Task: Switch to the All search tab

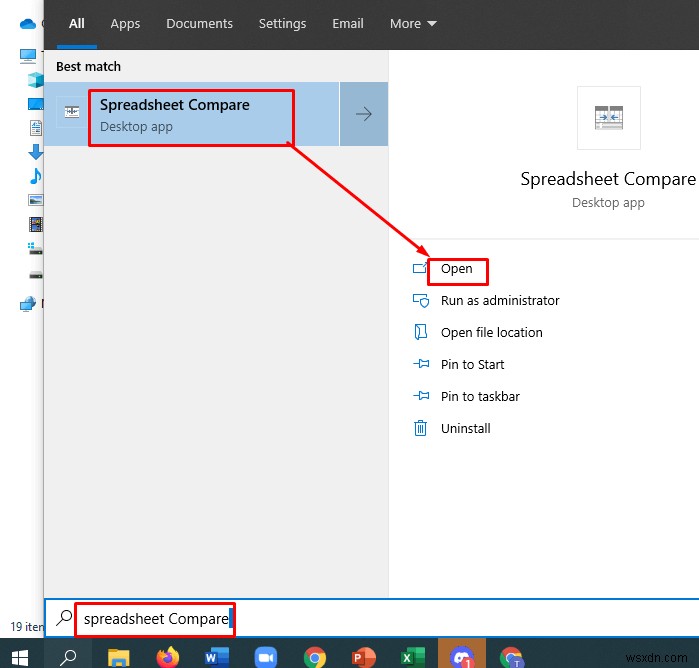Action: click(x=77, y=24)
